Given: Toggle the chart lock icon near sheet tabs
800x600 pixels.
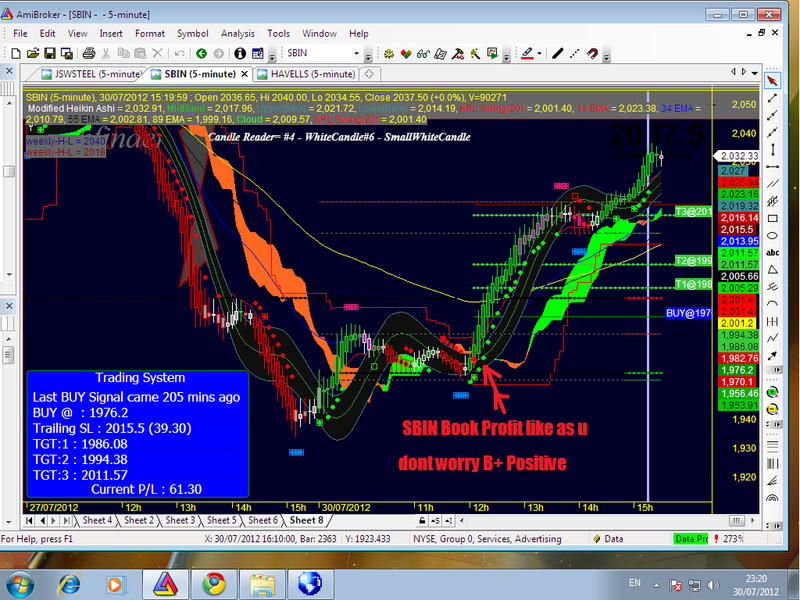Looking at the screenshot, I should (x=422, y=521).
